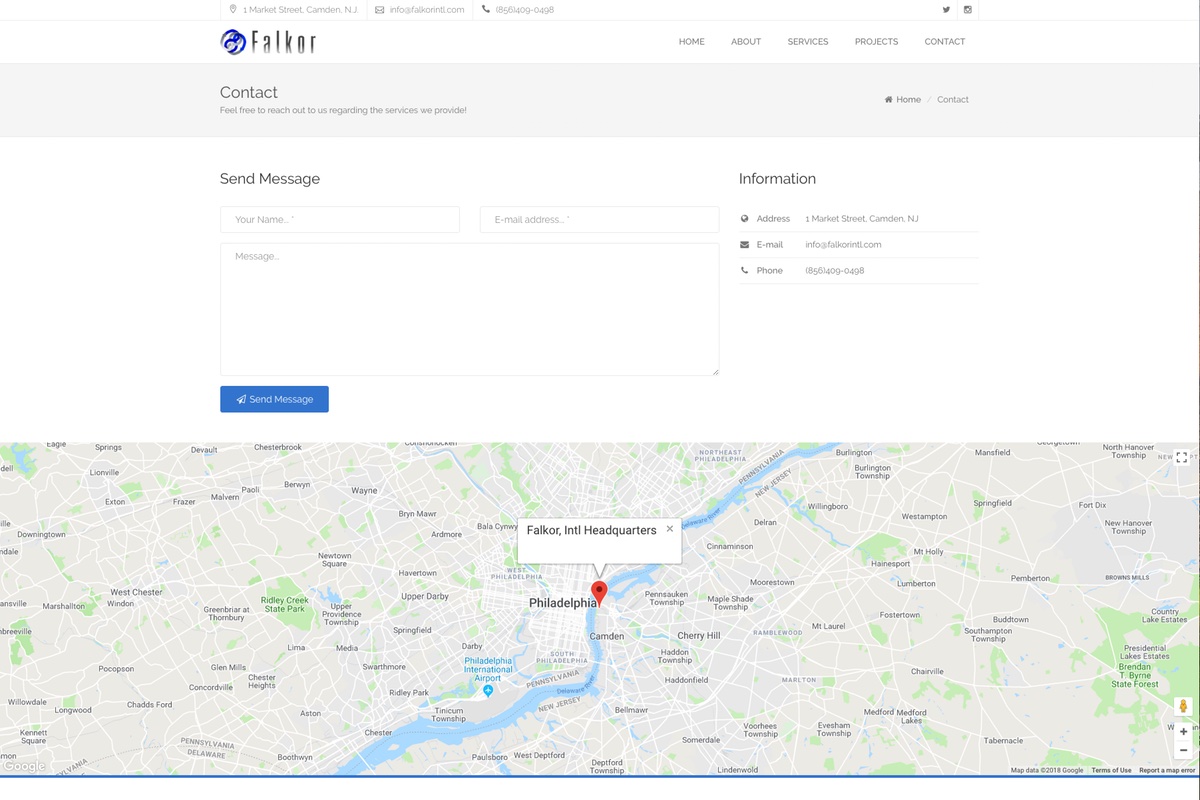Click the Home breadcrumb link

(908, 100)
